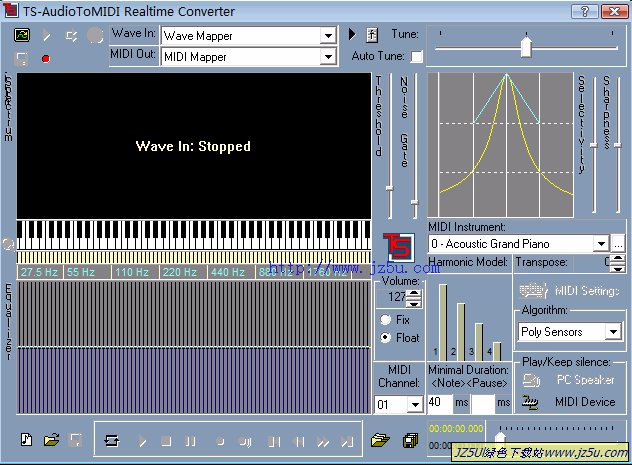Click the Tune slider handle
The image size is (632, 465).
click(x=526, y=47)
